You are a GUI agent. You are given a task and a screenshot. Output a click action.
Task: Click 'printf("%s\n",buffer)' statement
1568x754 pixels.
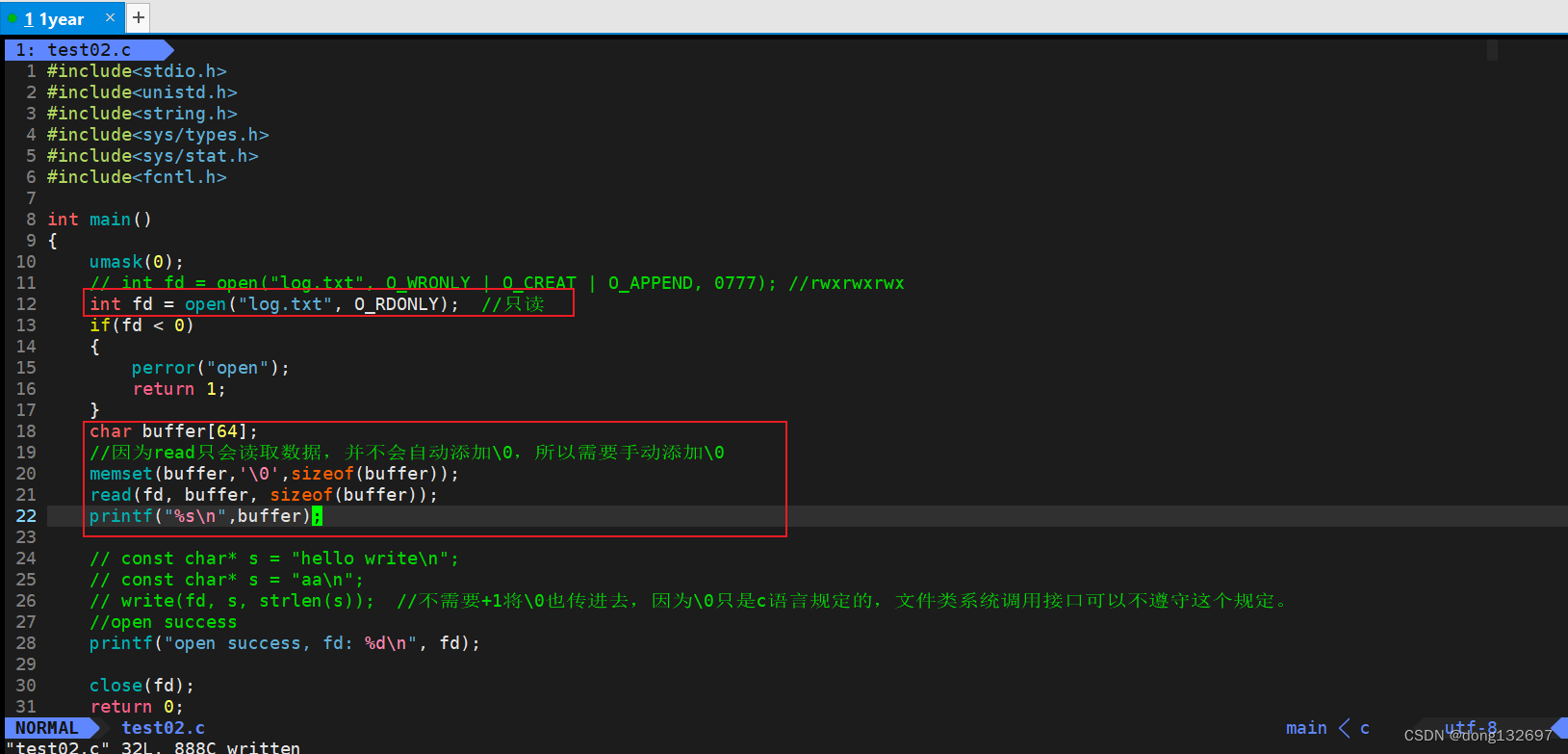coord(200,516)
